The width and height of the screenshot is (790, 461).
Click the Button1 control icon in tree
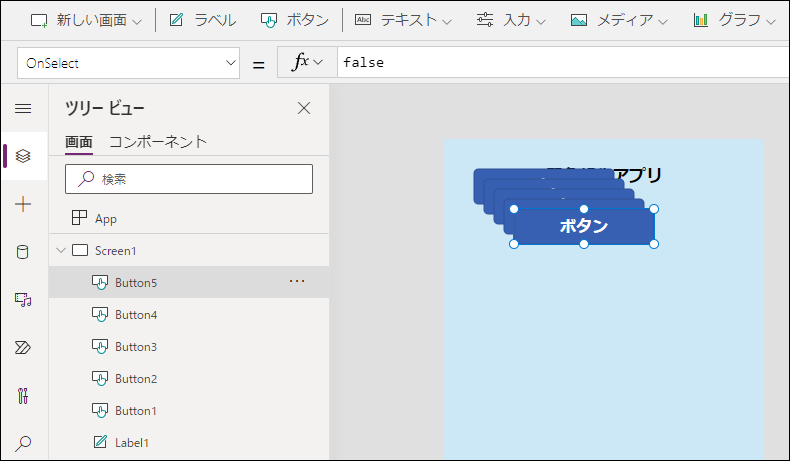pos(100,410)
